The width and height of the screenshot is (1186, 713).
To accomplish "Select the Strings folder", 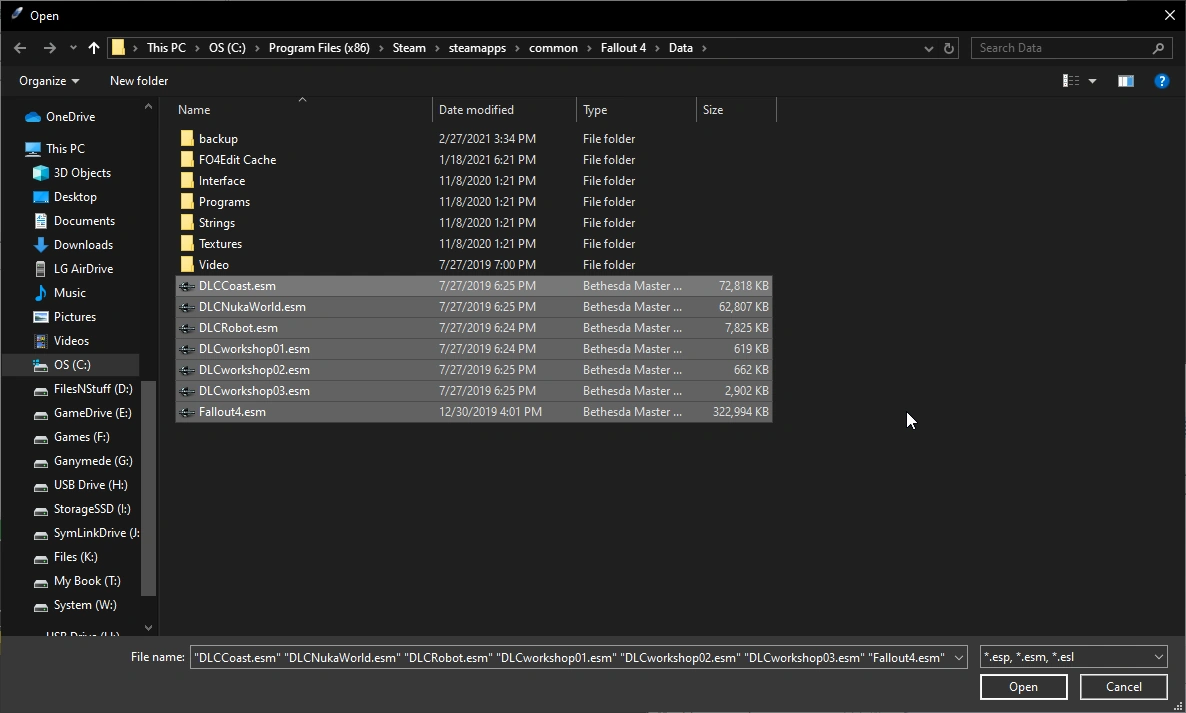I will click(x=216, y=223).
